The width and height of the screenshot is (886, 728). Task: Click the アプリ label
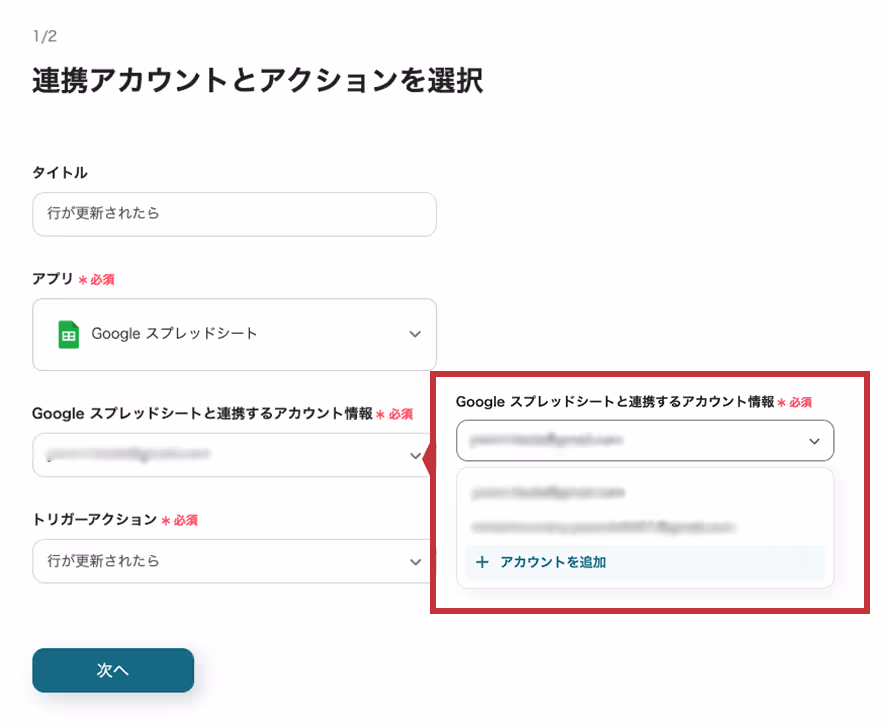click(x=53, y=279)
